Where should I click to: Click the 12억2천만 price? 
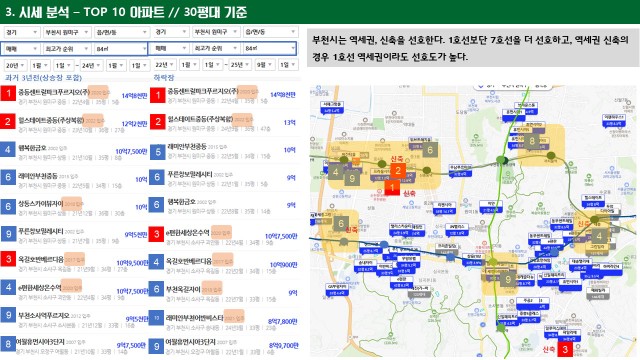pos(134,124)
